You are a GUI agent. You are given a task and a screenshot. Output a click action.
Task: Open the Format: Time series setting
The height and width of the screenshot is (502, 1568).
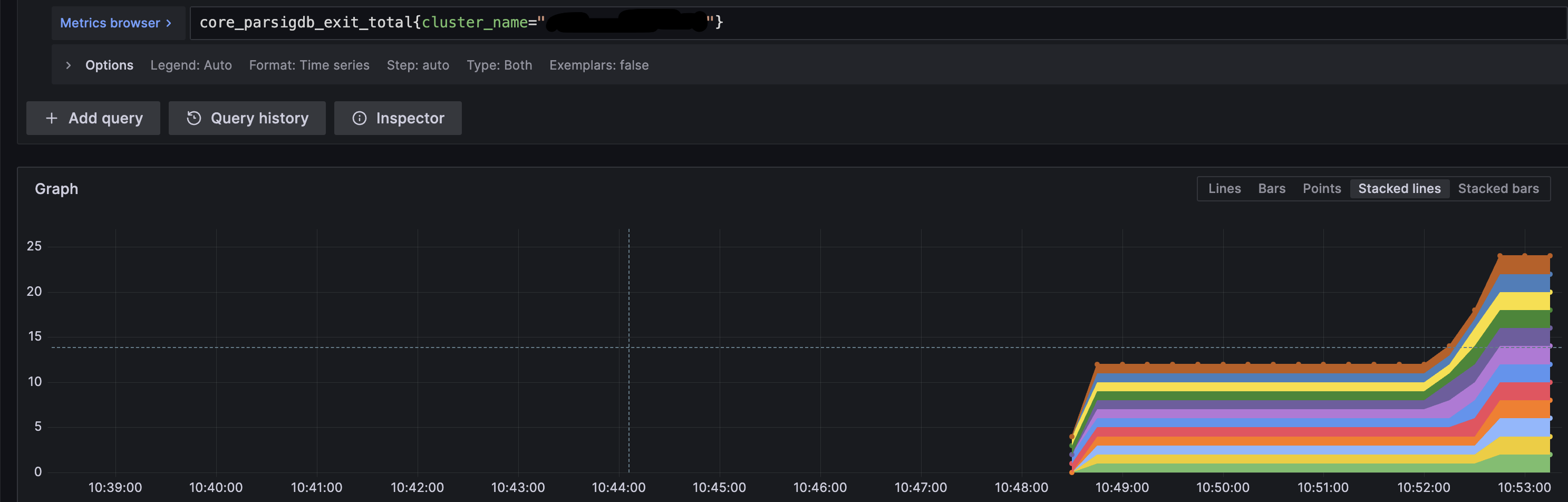[309, 65]
